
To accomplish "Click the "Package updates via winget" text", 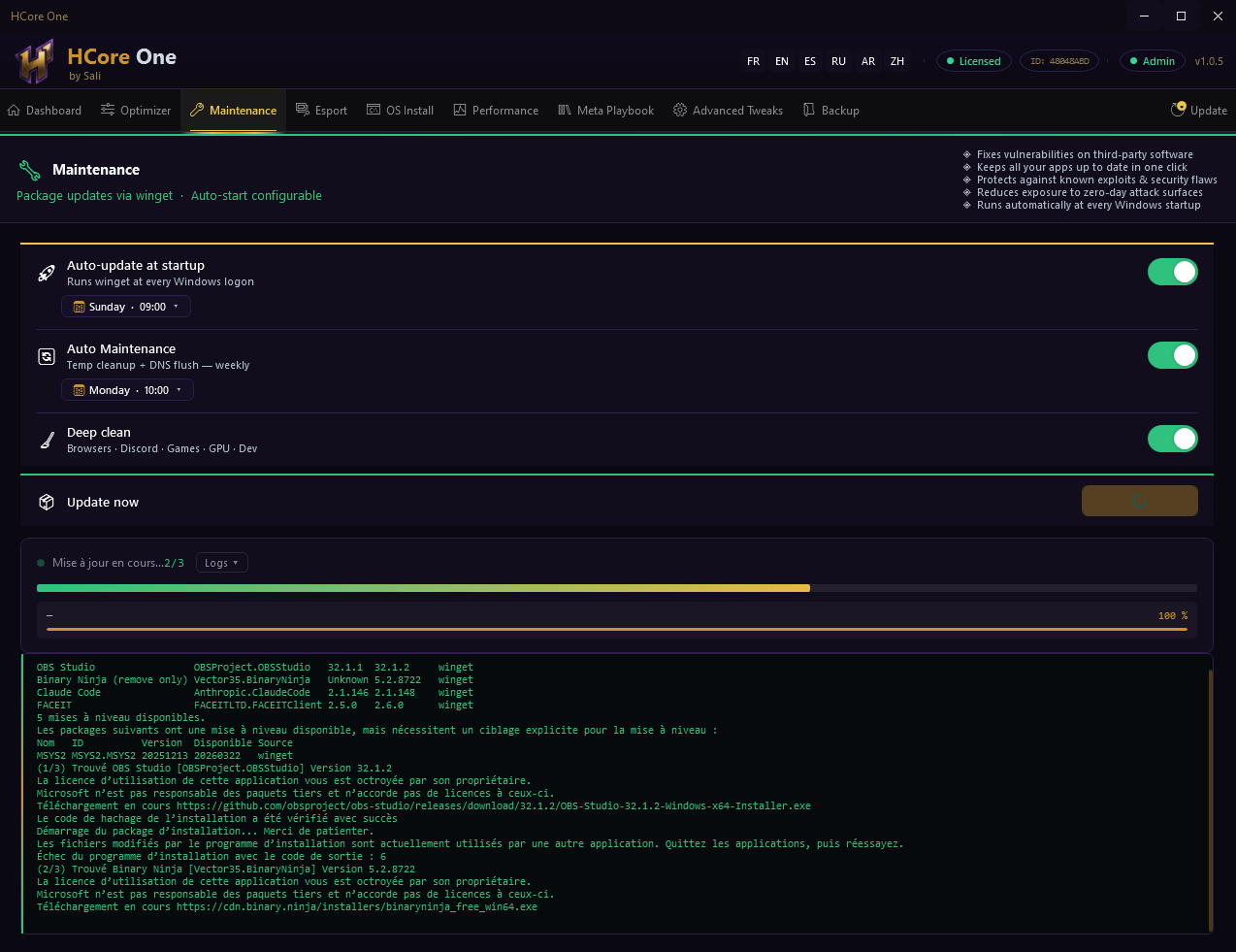I will pyautogui.click(x=94, y=196).
